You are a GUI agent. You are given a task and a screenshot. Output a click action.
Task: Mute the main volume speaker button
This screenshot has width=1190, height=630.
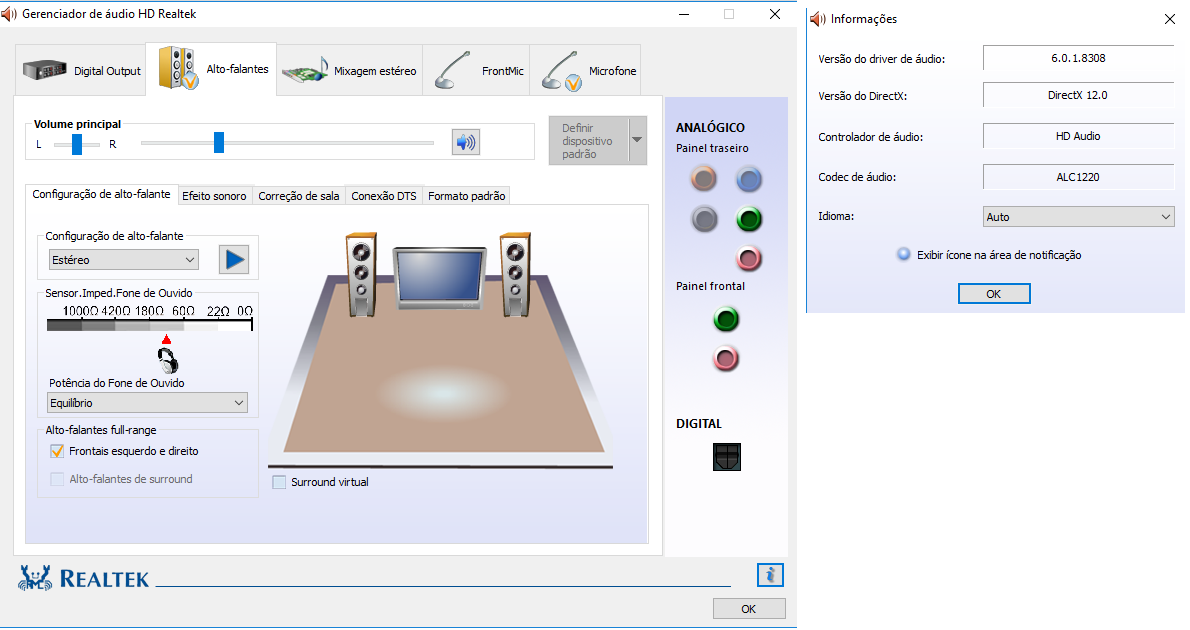point(466,142)
